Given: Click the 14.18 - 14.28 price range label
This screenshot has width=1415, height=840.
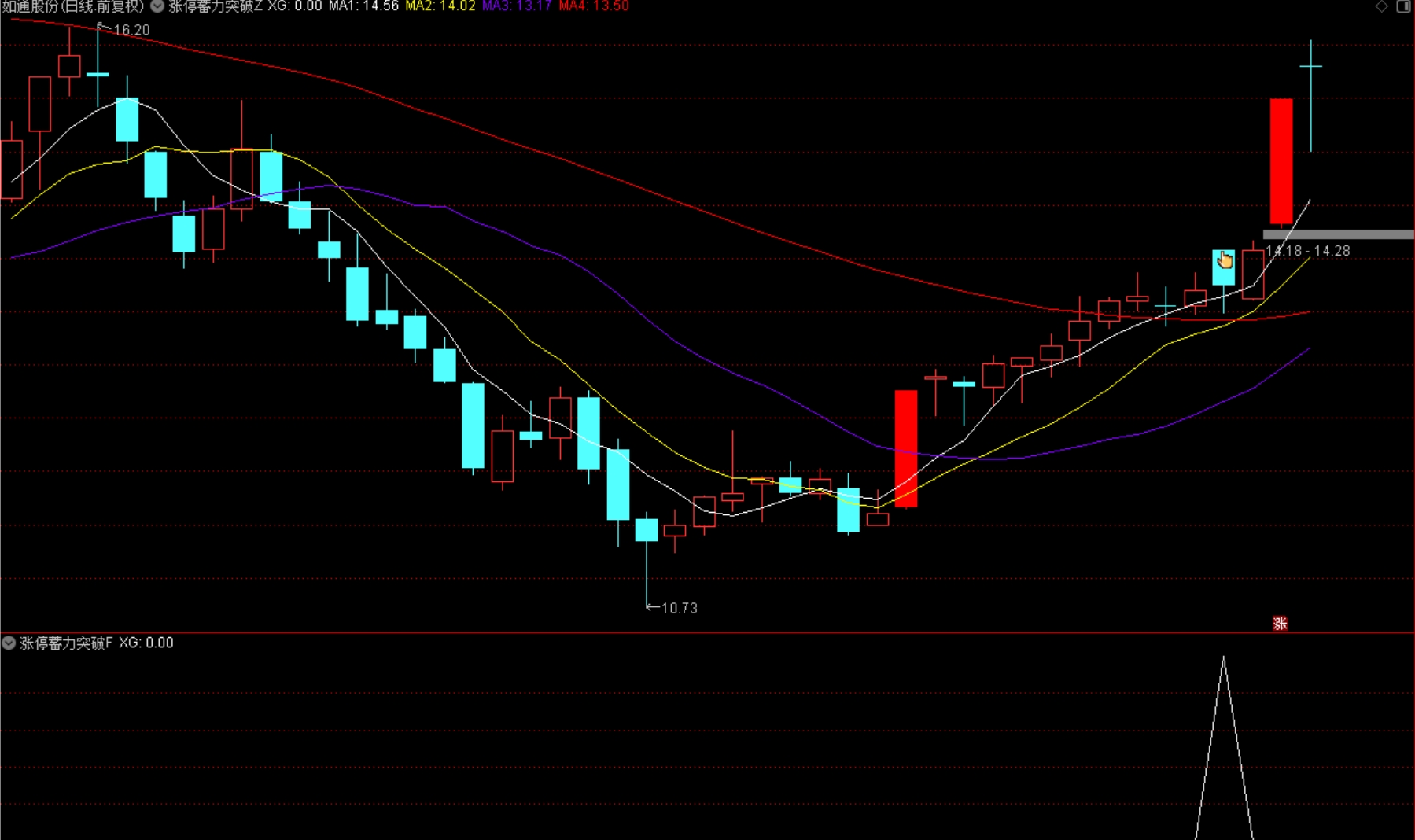Looking at the screenshot, I should click(x=1308, y=251).
